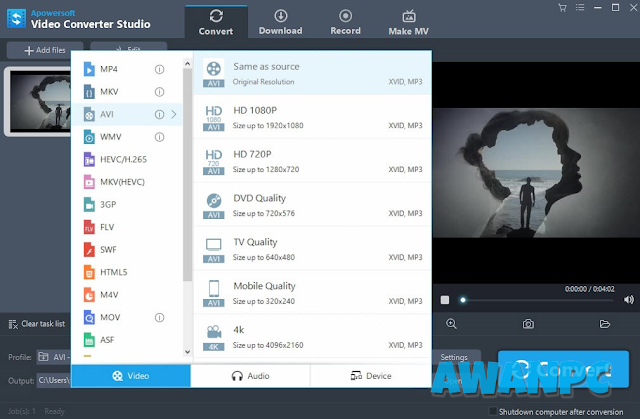Switch to the Audio tab
Screen dimensions: 640x419
(250, 376)
